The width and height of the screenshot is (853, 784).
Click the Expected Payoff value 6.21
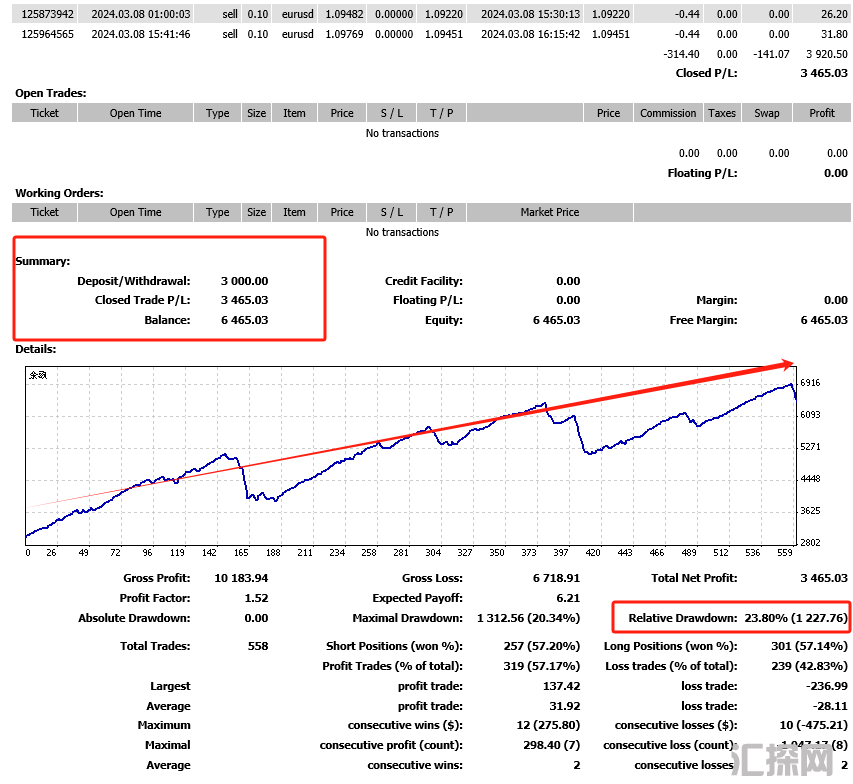coord(568,598)
